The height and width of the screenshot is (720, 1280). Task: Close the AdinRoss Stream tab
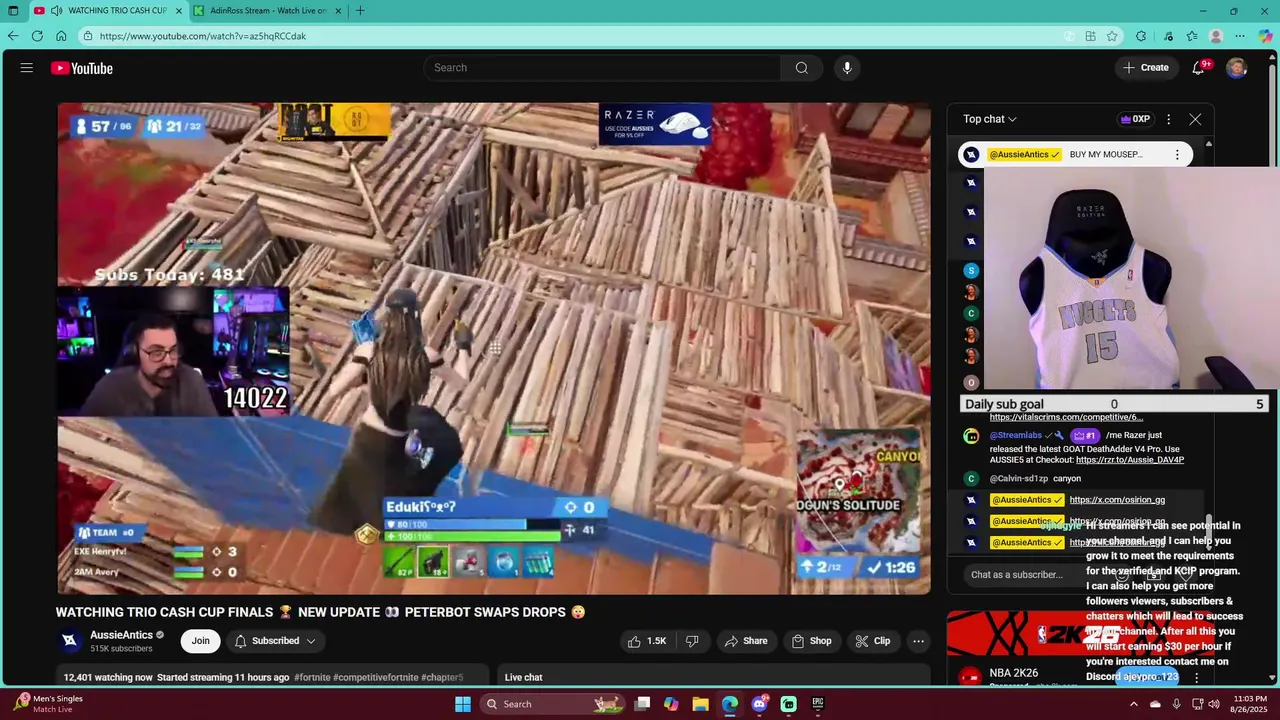pyautogui.click(x=337, y=11)
